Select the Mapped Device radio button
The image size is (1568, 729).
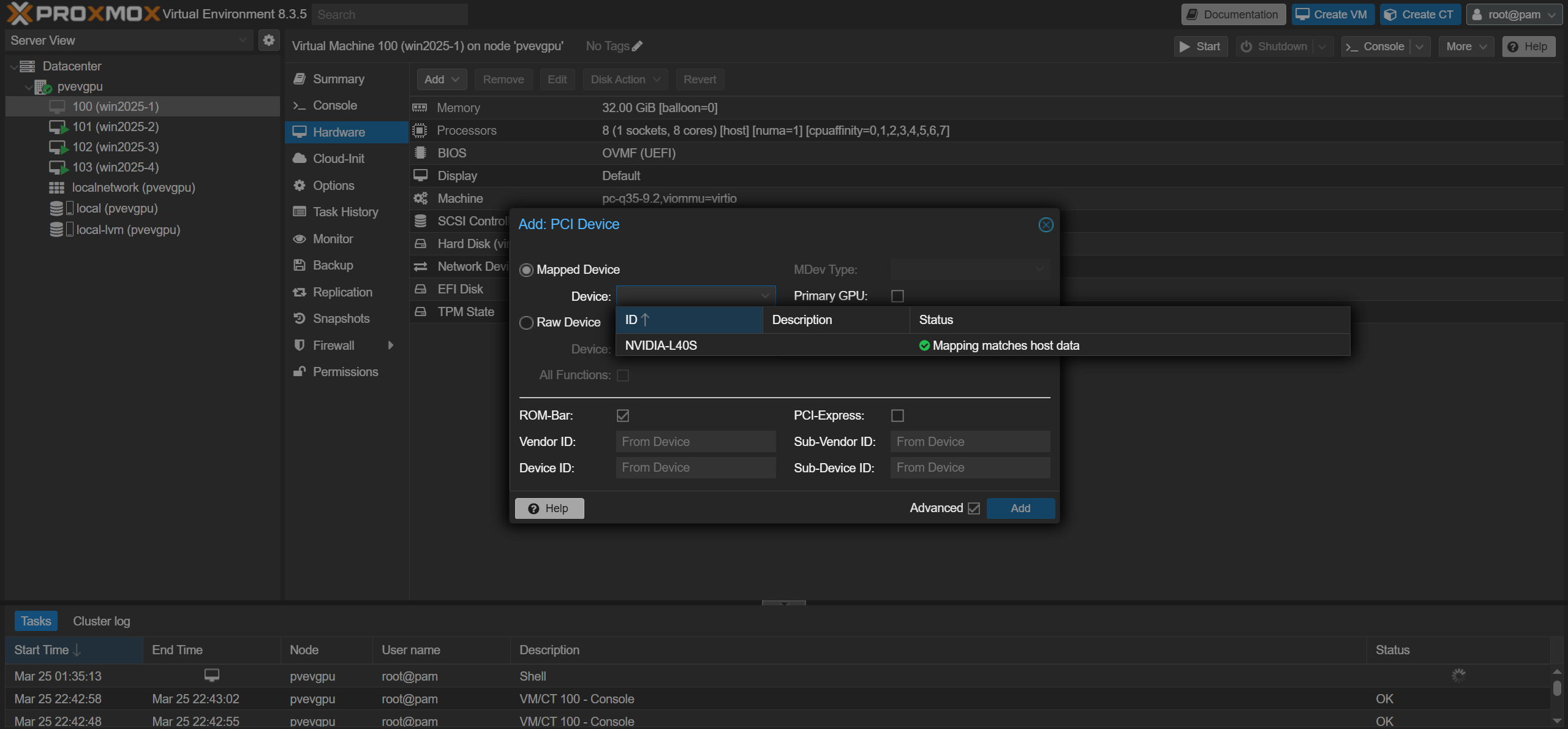[x=526, y=270]
